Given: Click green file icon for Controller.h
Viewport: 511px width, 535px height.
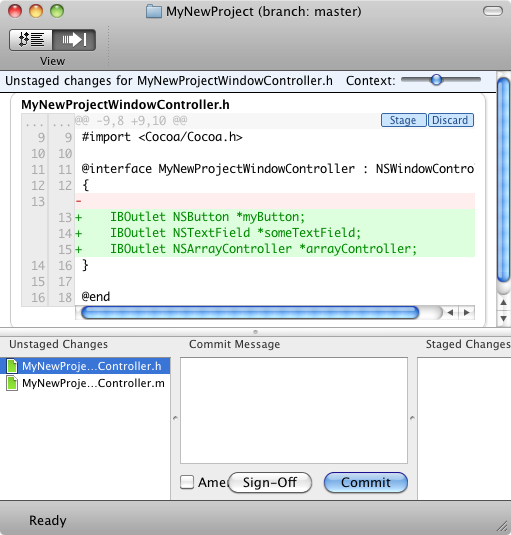Looking at the screenshot, I should pyautogui.click(x=12, y=366).
